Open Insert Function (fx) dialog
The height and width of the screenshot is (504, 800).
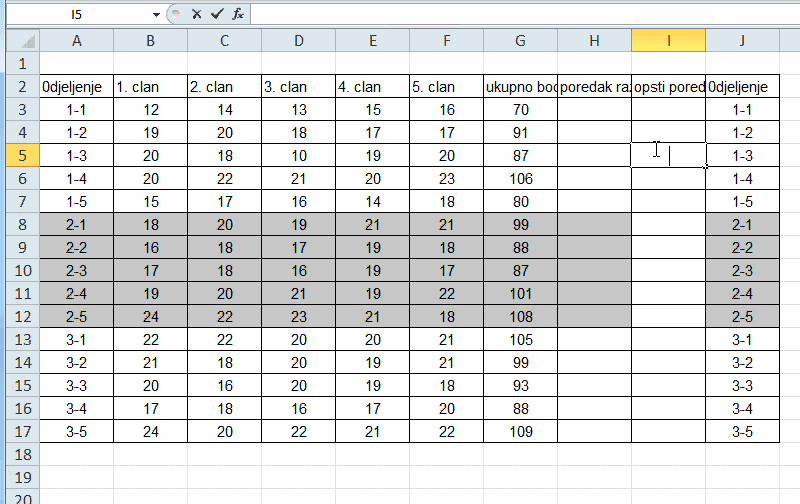click(x=237, y=14)
